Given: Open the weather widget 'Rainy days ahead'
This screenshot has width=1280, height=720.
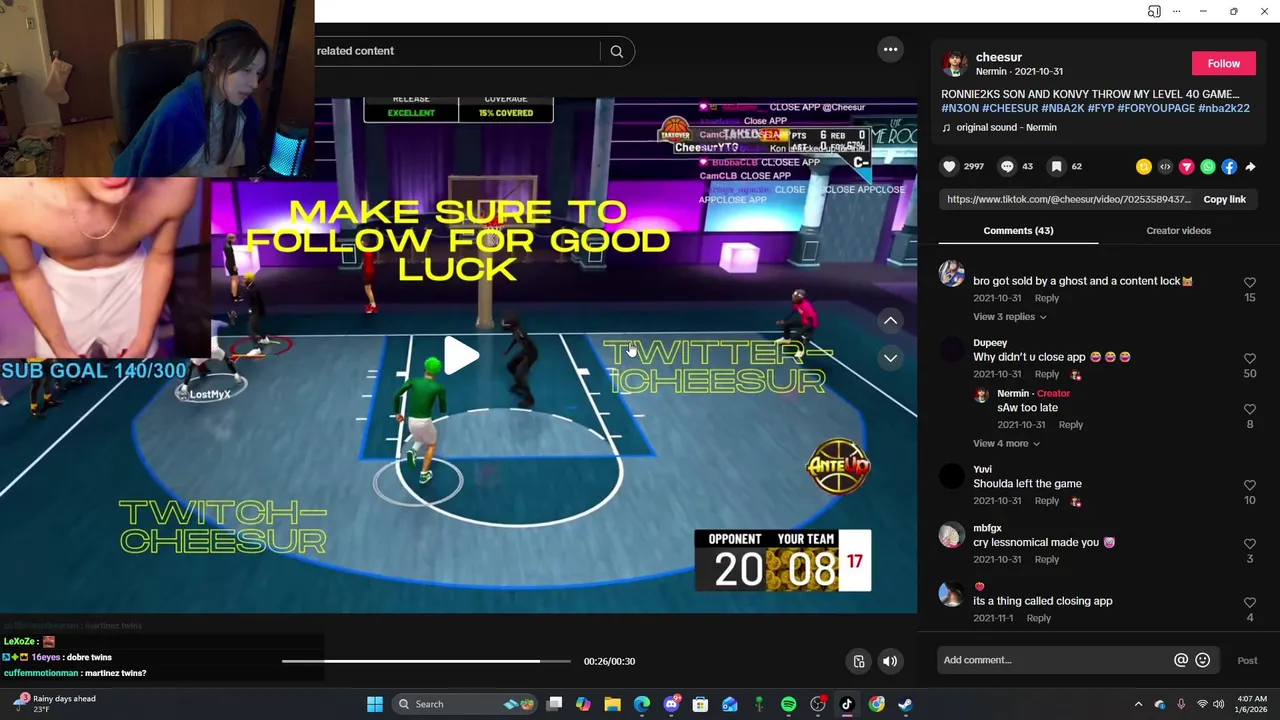Looking at the screenshot, I should pos(55,704).
